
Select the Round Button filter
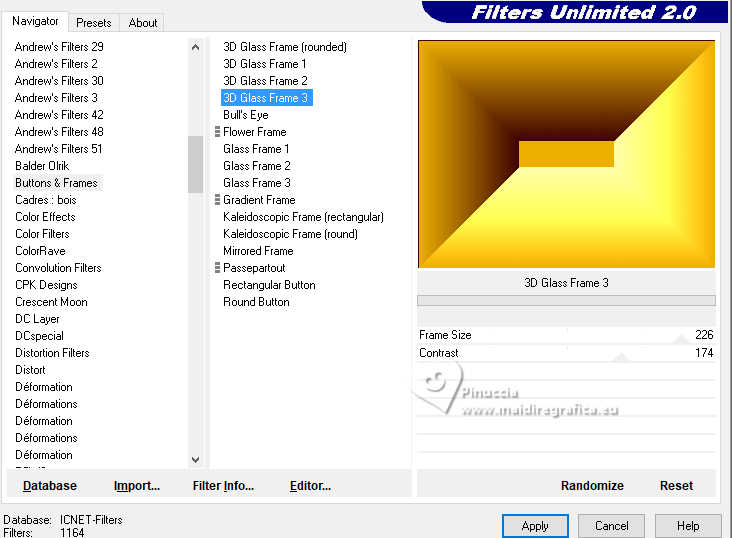[256, 302]
